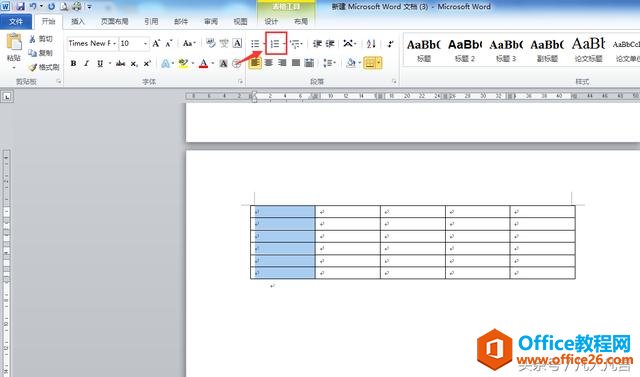The height and width of the screenshot is (377, 640).
Task: Click the first highlighted table cell
Action: click(x=283, y=212)
